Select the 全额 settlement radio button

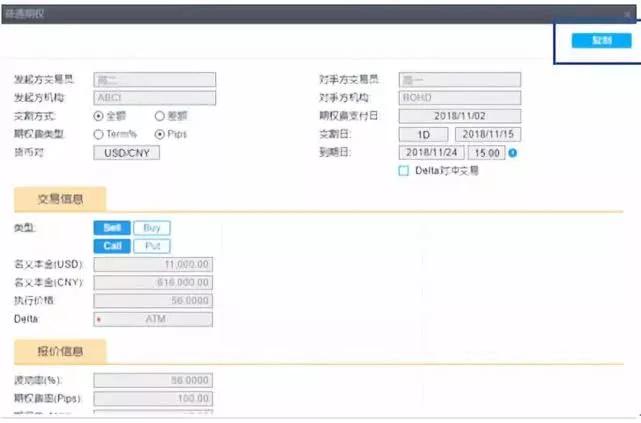click(98, 115)
